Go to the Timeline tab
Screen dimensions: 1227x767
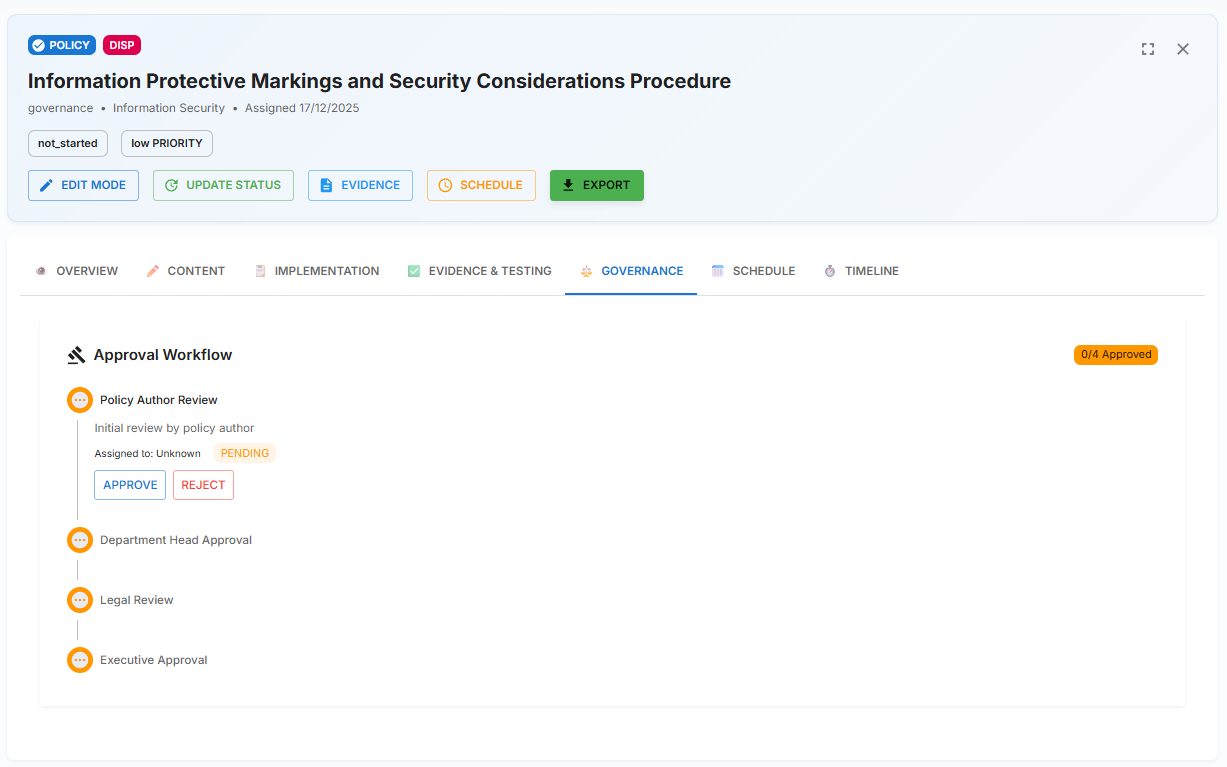pos(861,271)
